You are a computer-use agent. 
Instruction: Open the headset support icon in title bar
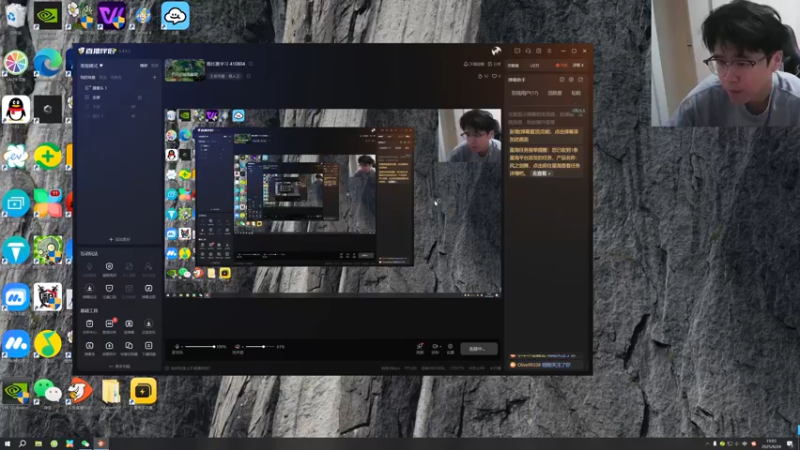pyautogui.click(x=528, y=51)
